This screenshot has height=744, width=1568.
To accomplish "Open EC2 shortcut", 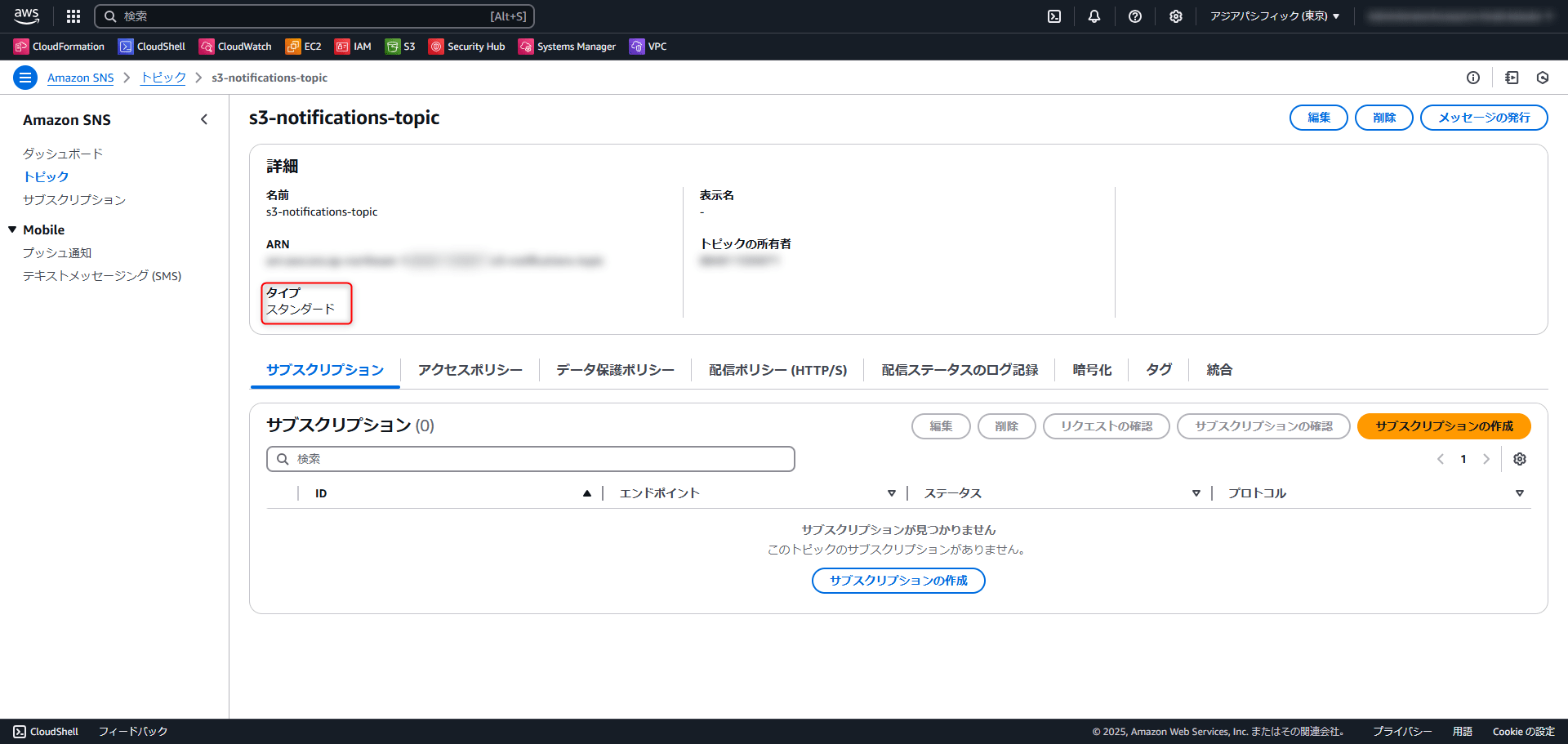I will [303, 47].
